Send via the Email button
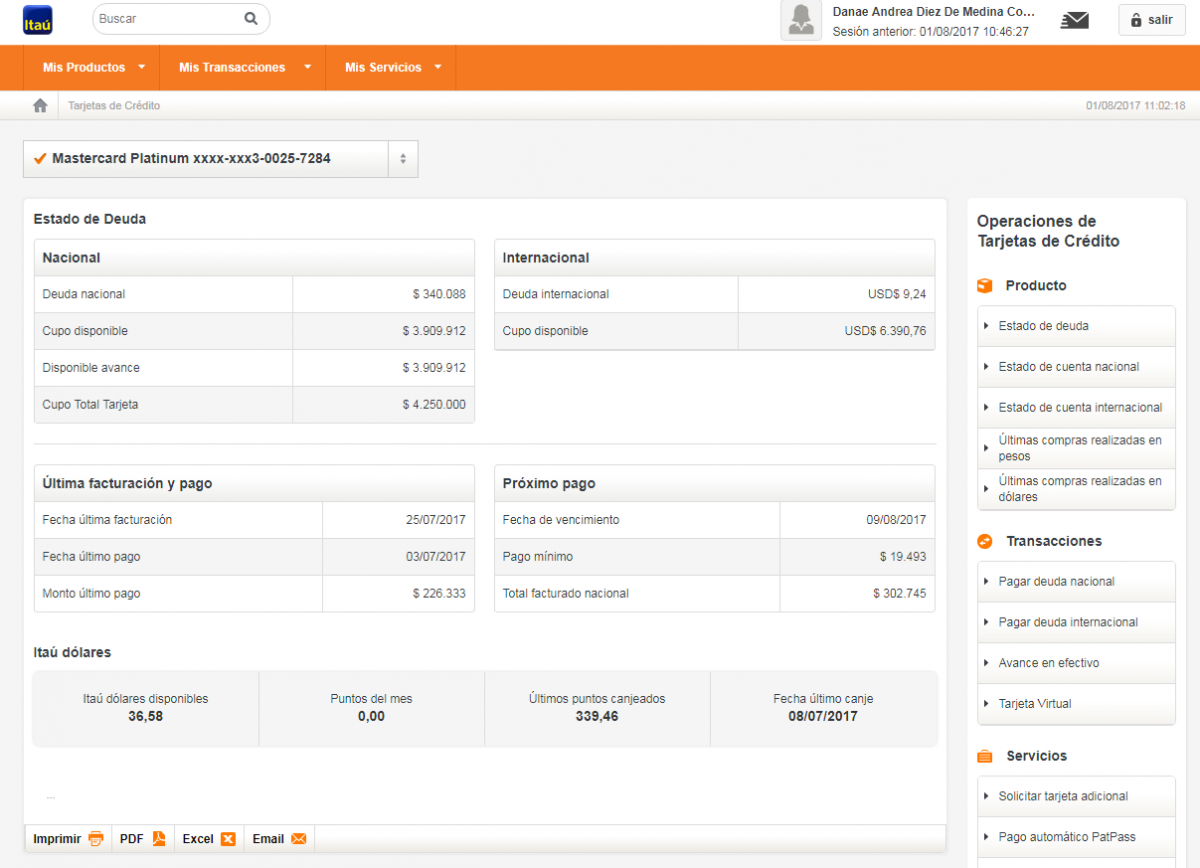 [x=279, y=839]
